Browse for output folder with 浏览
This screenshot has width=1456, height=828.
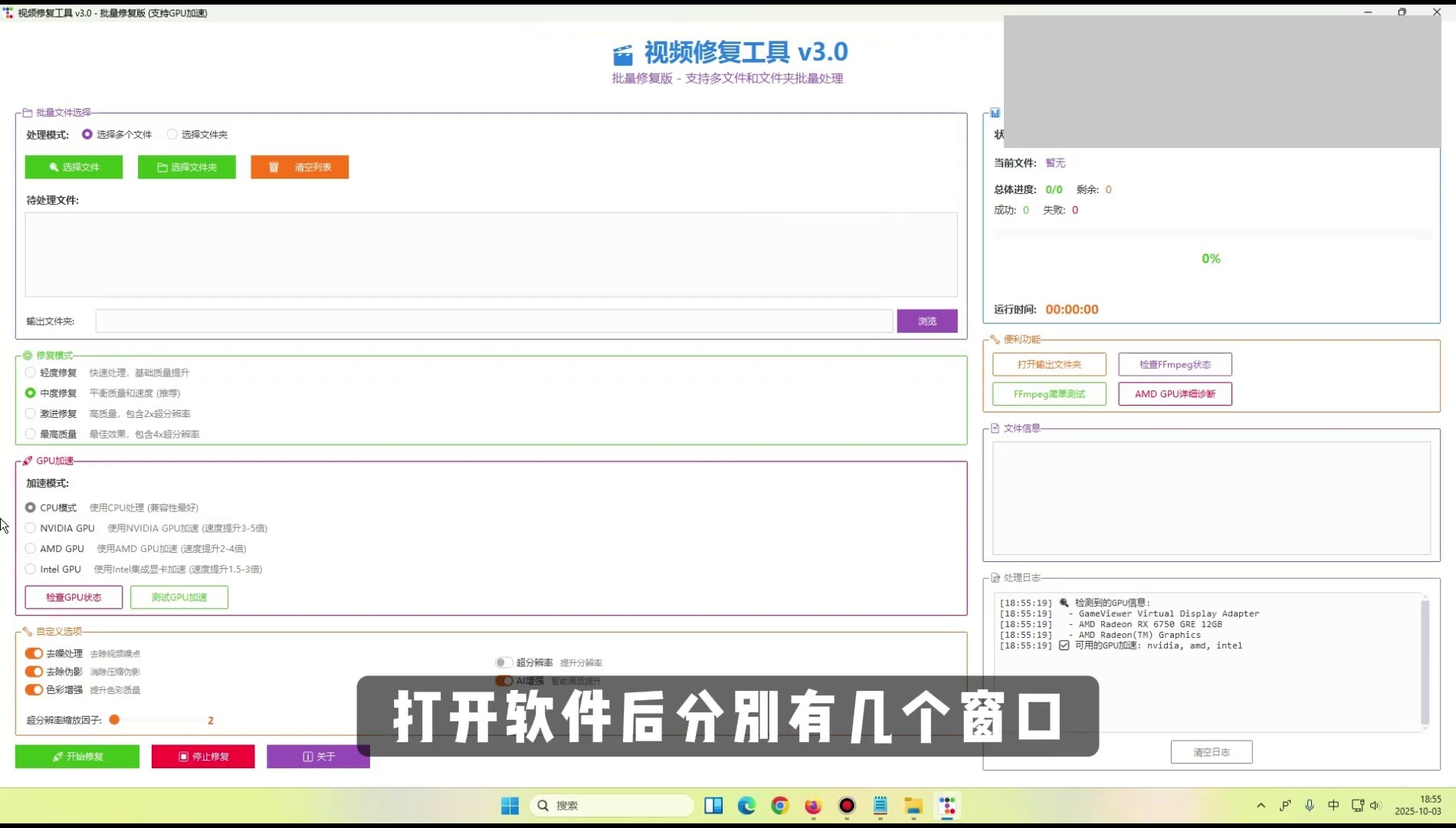927,321
